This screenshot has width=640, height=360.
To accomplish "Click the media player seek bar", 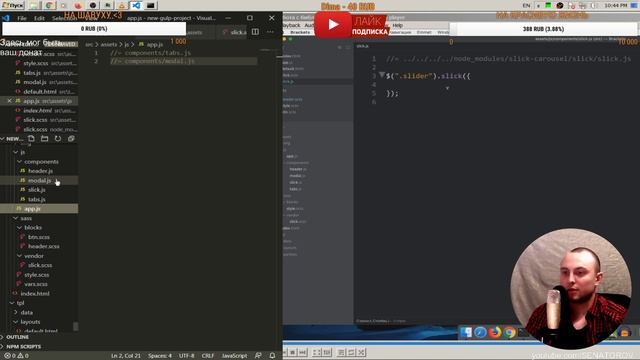I will [461, 342].
